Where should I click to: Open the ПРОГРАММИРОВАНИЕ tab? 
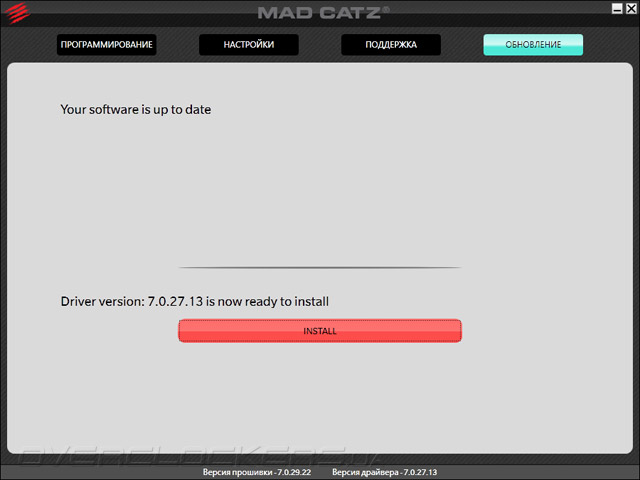coord(107,44)
